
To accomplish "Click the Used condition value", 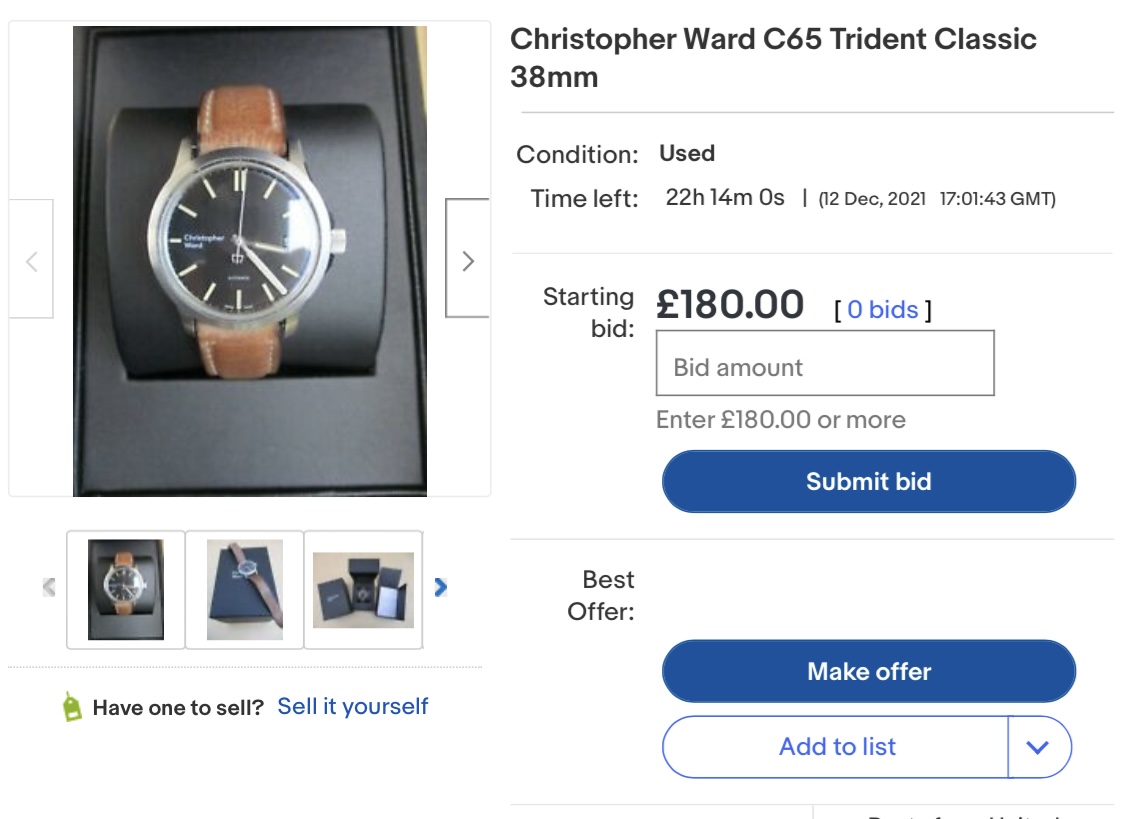I will 687,154.
